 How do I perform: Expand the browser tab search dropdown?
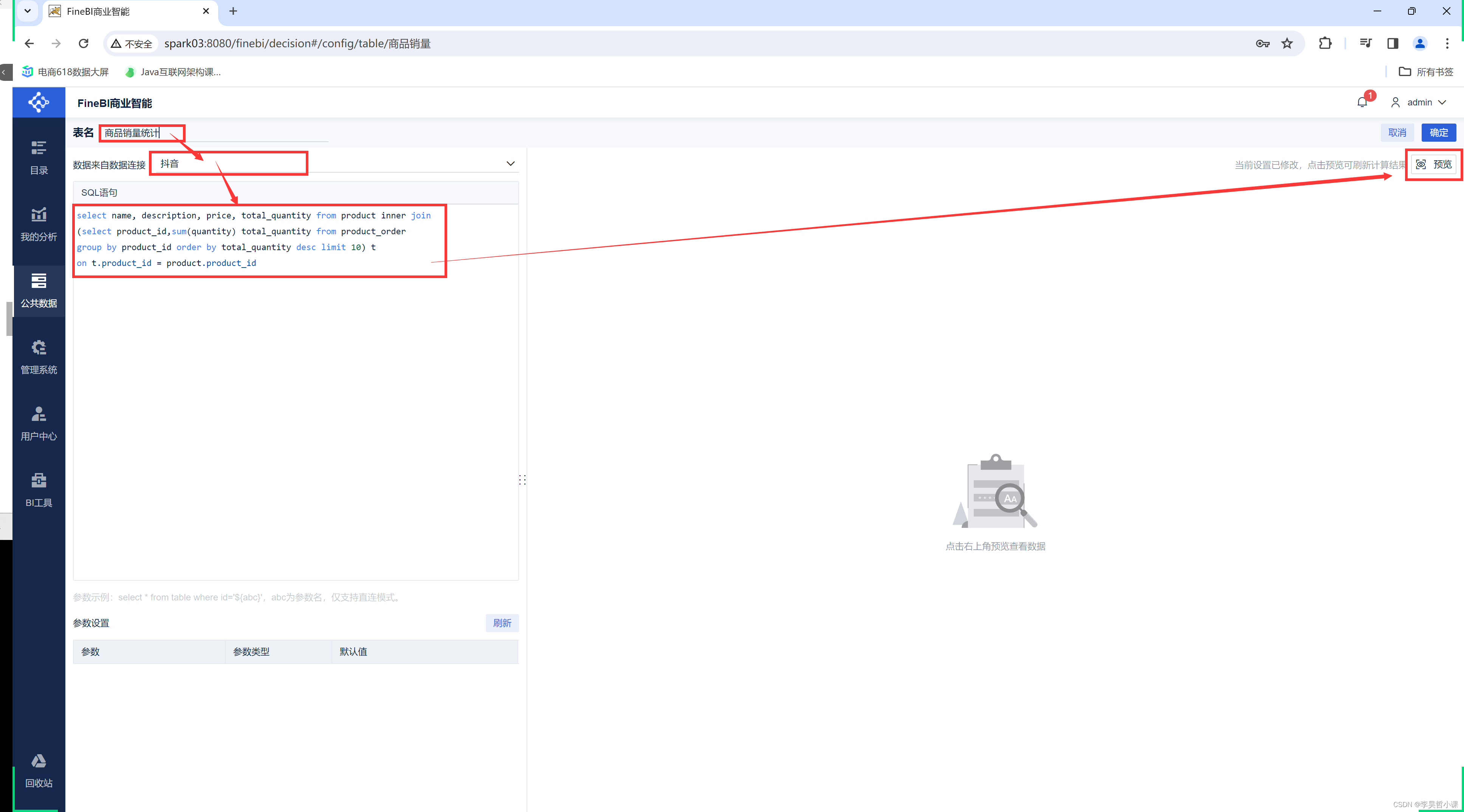coord(27,11)
